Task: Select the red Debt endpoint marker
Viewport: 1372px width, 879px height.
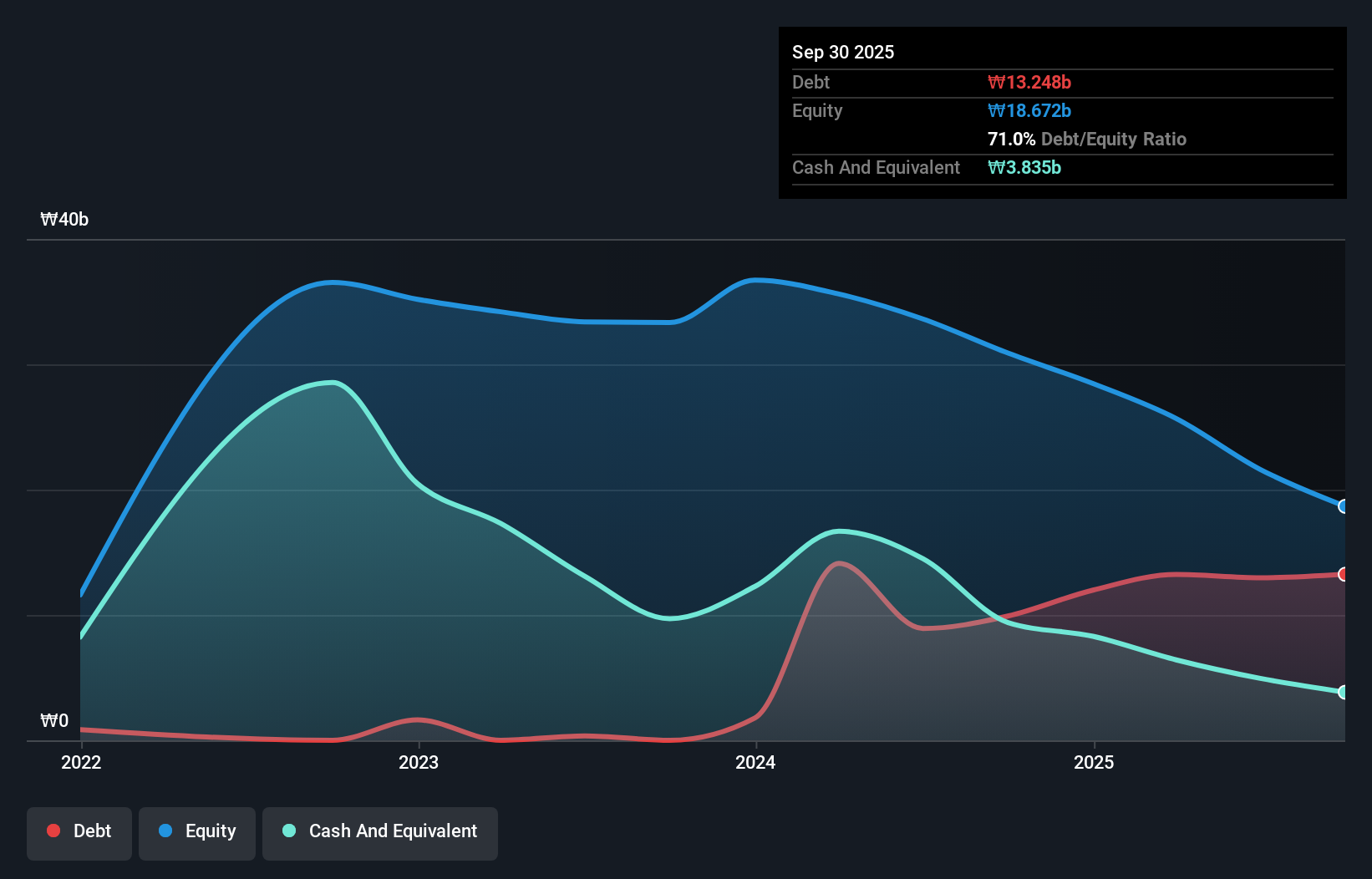Action: point(1343,574)
